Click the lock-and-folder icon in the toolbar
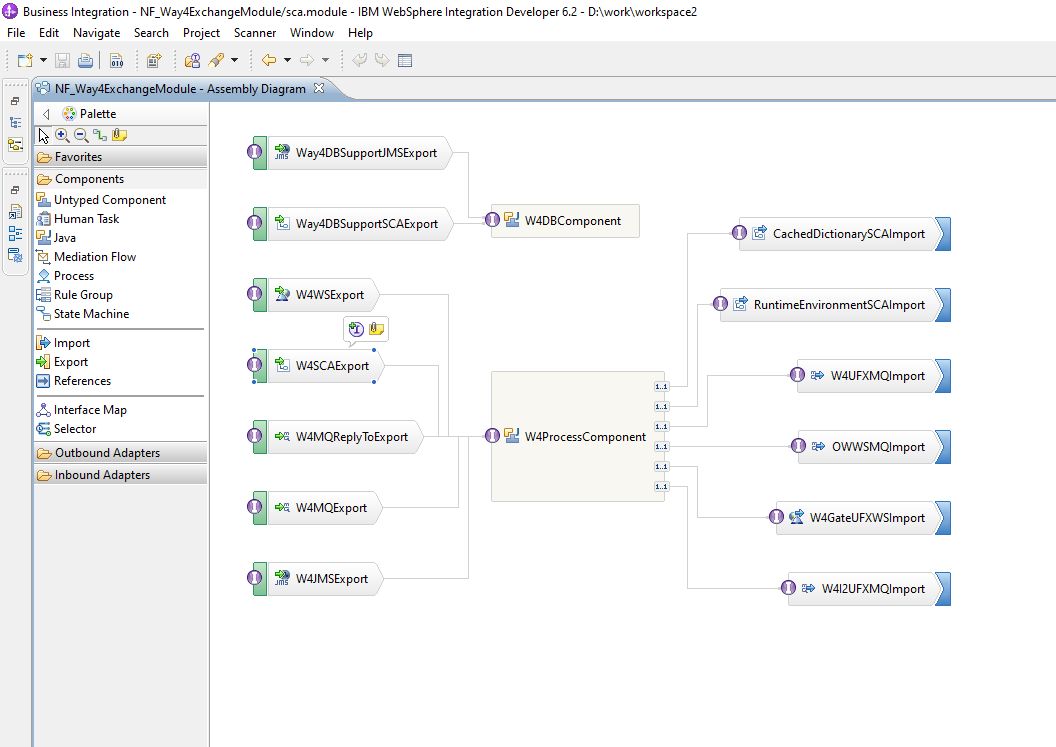This screenshot has height=747, width=1056. click(x=192, y=61)
